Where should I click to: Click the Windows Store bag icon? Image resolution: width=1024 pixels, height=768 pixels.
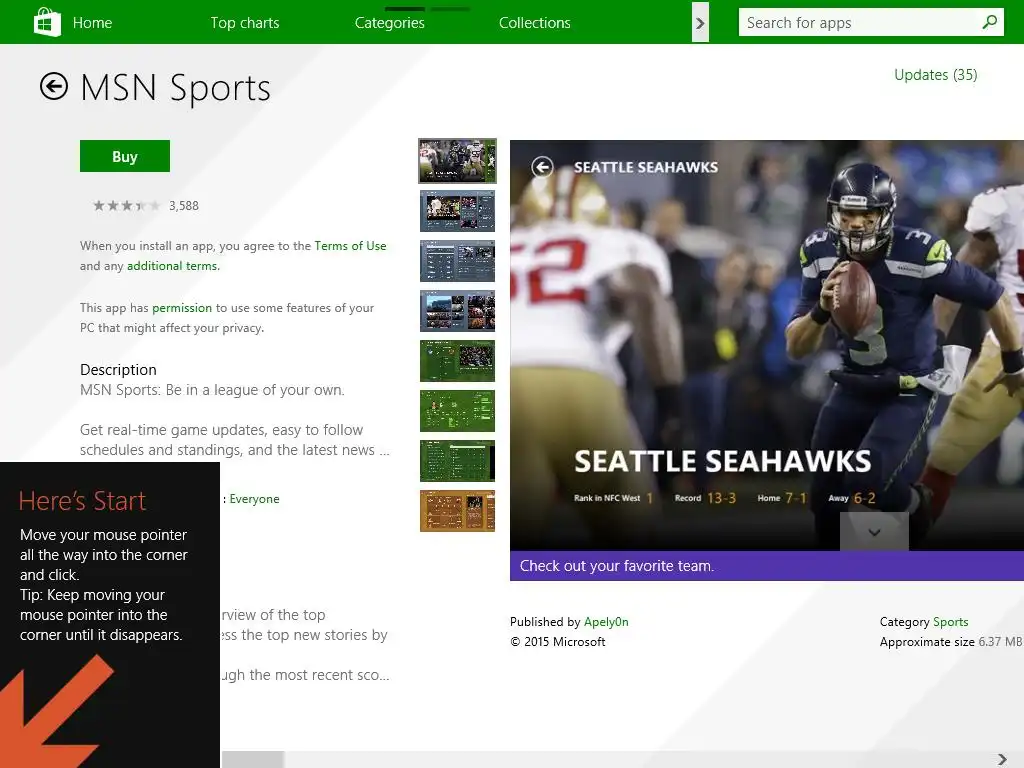tap(47, 22)
